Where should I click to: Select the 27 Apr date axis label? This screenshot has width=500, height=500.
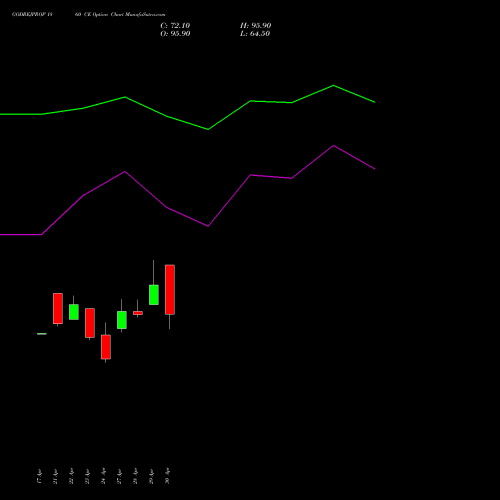pyautogui.click(x=119, y=476)
